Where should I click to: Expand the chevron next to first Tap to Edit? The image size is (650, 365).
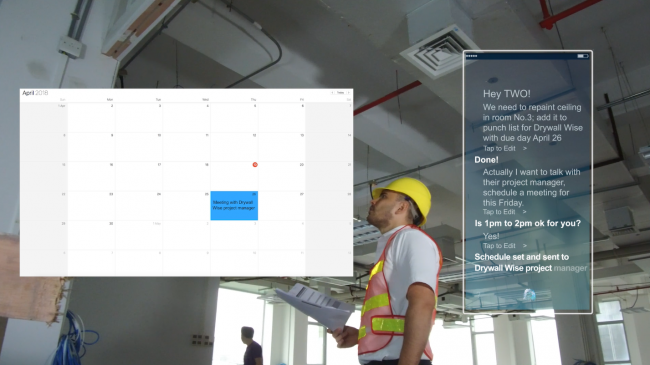(x=525, y=148)
